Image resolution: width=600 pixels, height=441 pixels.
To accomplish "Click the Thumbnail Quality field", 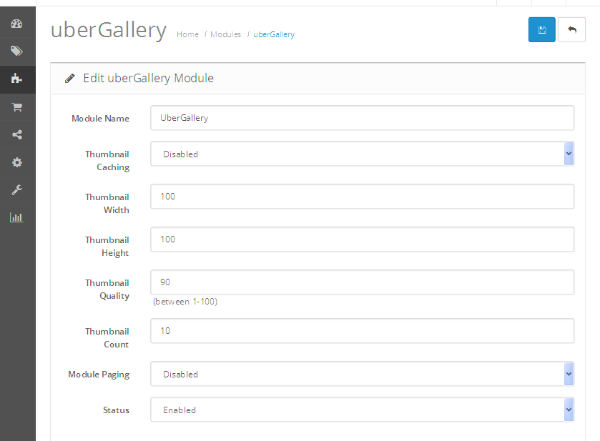I will tap(362, 283).
